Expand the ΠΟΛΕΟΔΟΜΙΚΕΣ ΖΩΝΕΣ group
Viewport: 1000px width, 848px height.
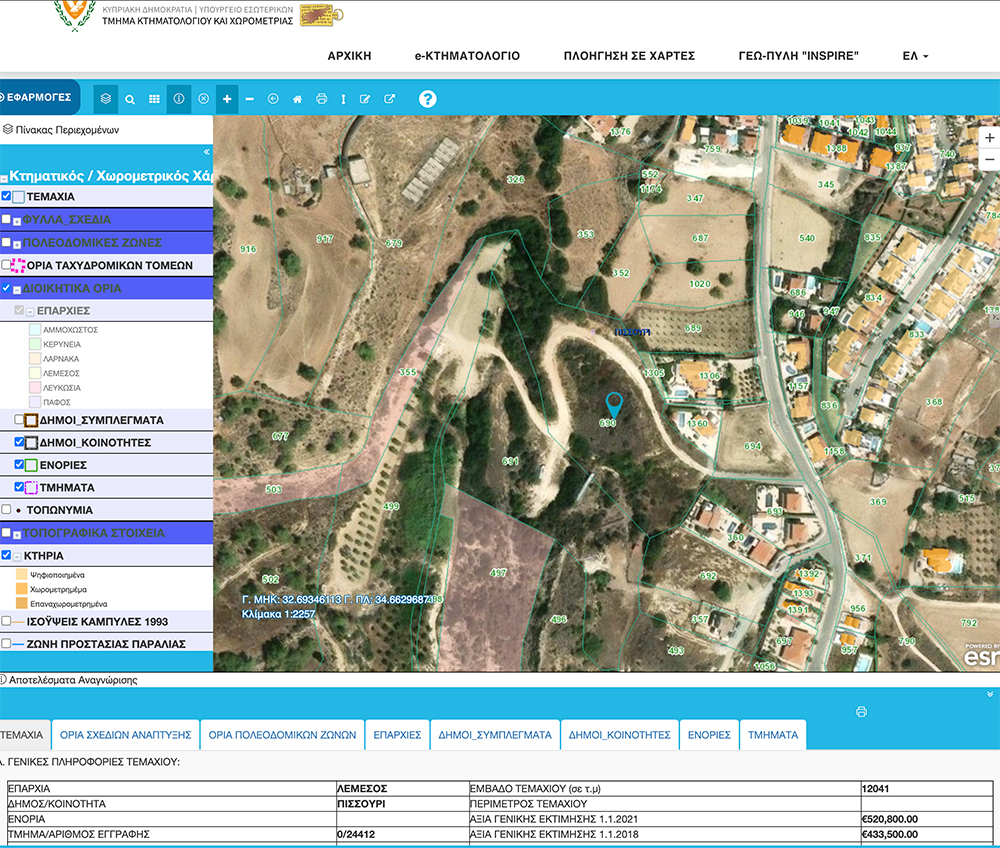pos(18,243)
